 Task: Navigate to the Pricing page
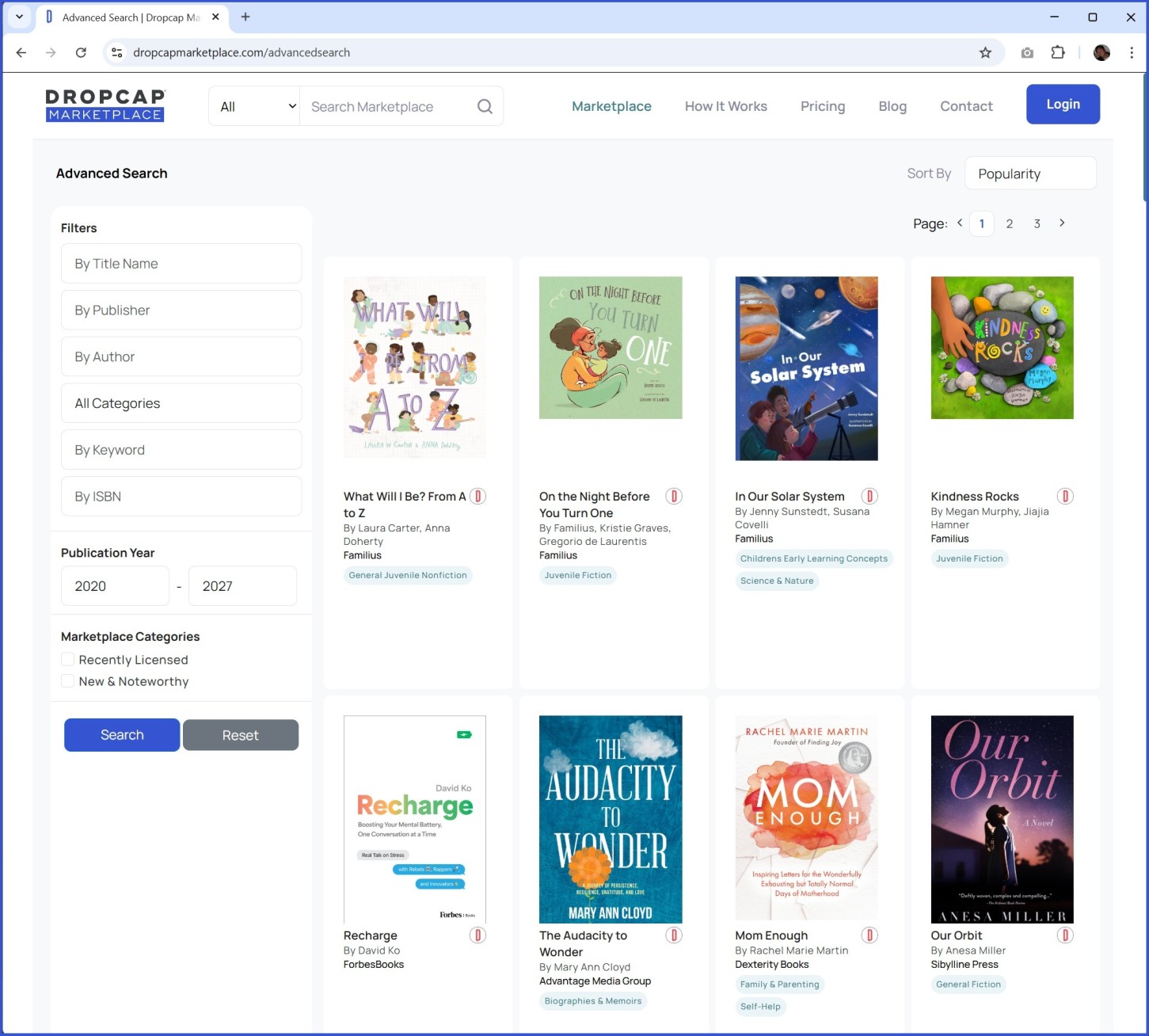pyautogui.click(x=822, y=106)
